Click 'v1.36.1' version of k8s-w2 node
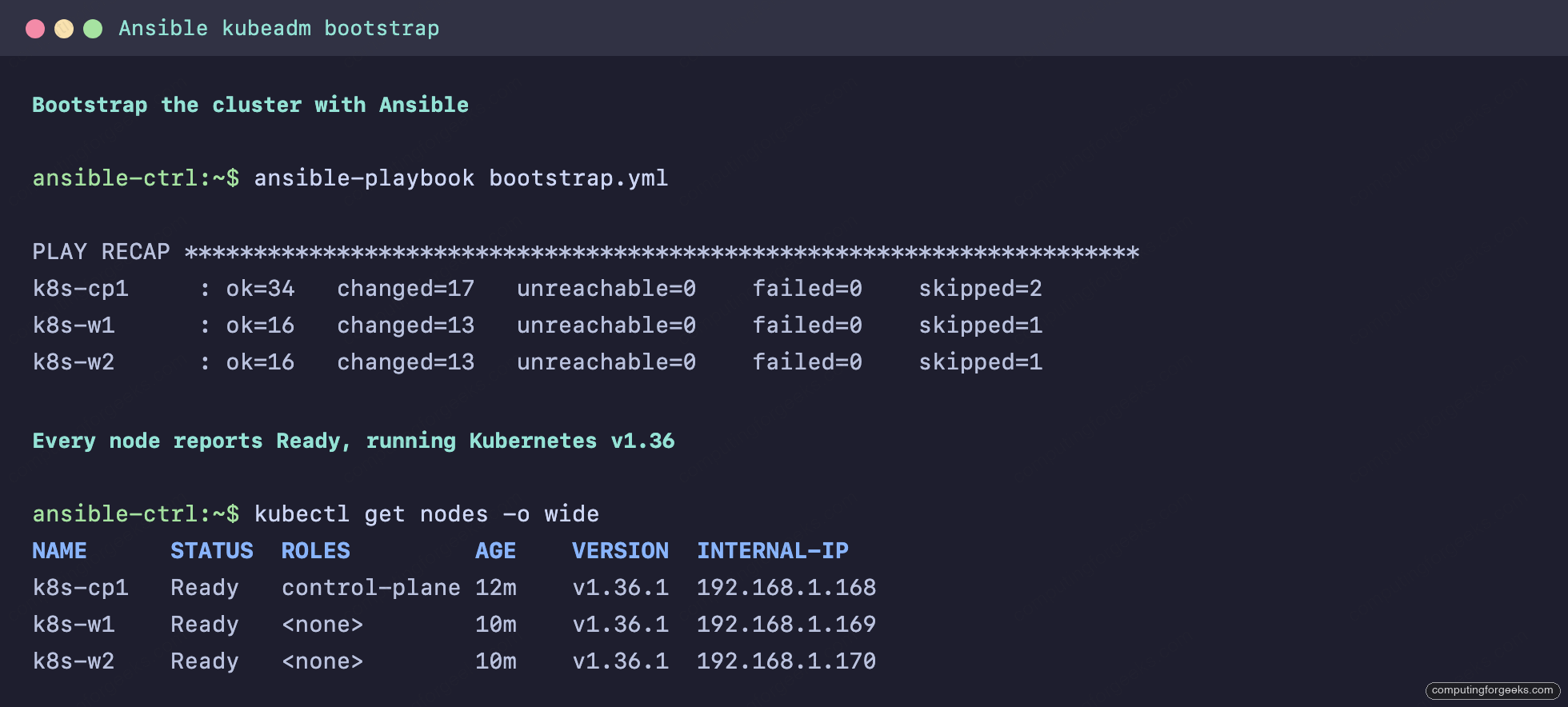The width and height of the screenshot is (1568, 707). click(620, 661)
